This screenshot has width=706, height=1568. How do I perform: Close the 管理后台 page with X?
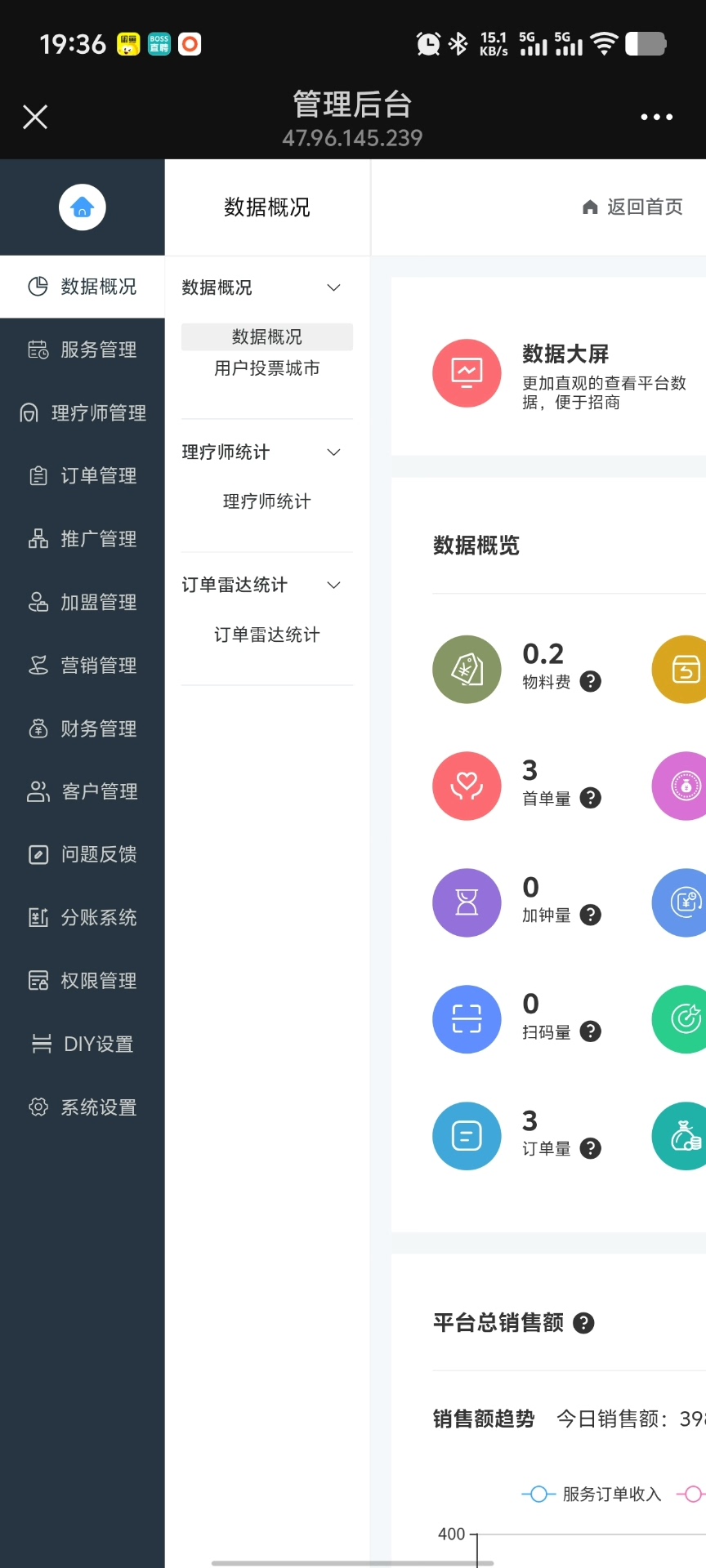[35, 117]
